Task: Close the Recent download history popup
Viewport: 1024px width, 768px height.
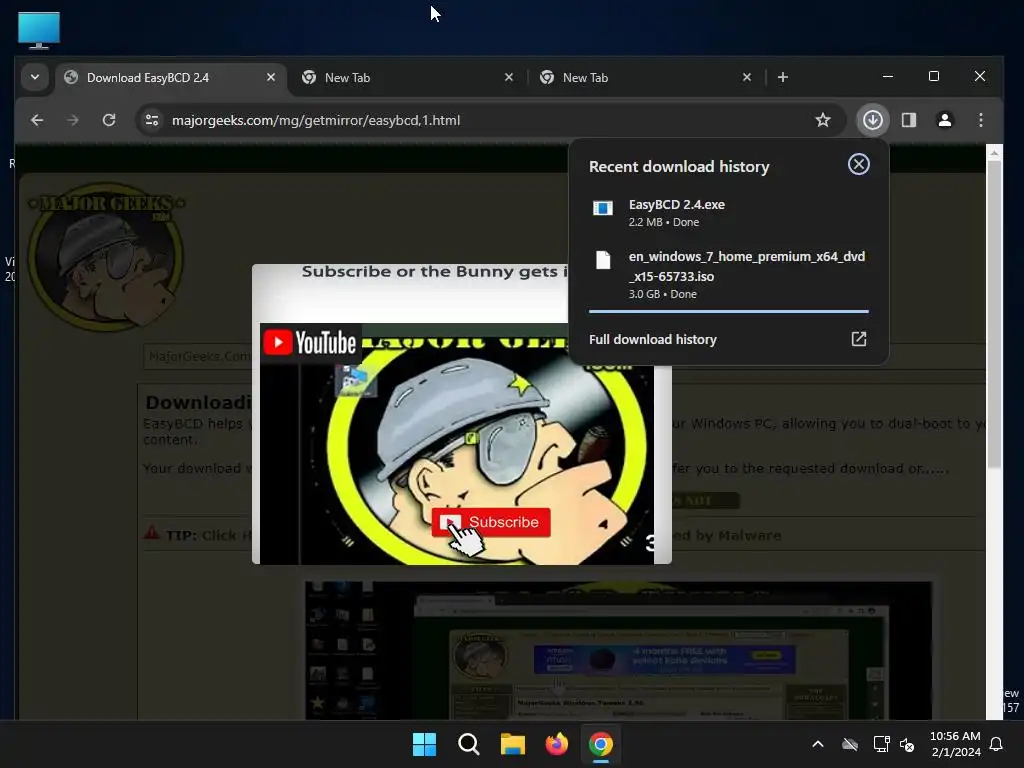Action: tap(859, 165)
